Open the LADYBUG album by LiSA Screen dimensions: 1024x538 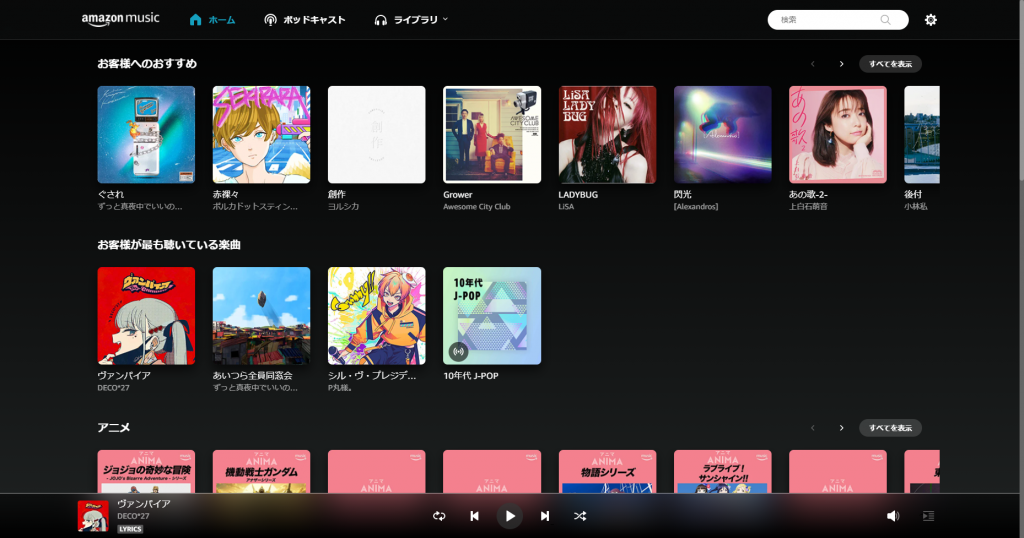607,135
